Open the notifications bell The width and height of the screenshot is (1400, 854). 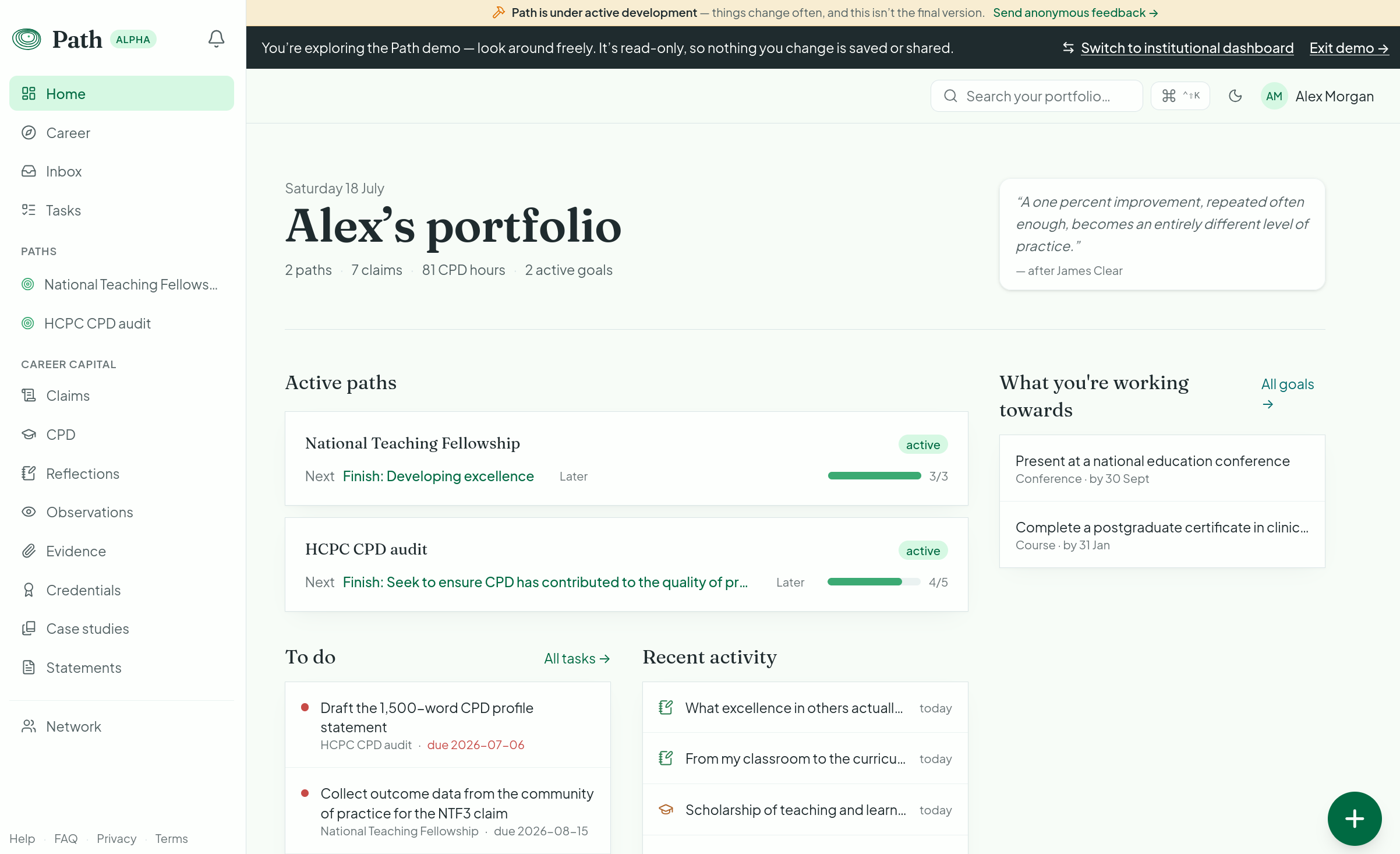216,39
